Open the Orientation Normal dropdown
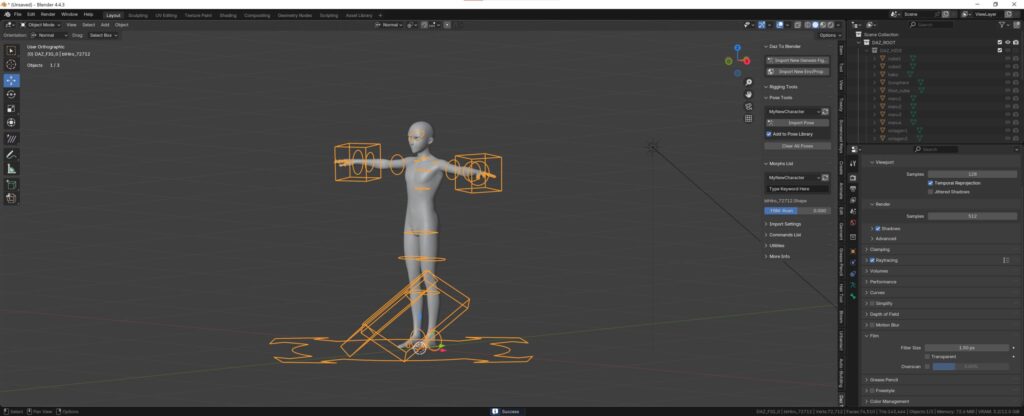 pyautogui.click(x=49, y=35)
